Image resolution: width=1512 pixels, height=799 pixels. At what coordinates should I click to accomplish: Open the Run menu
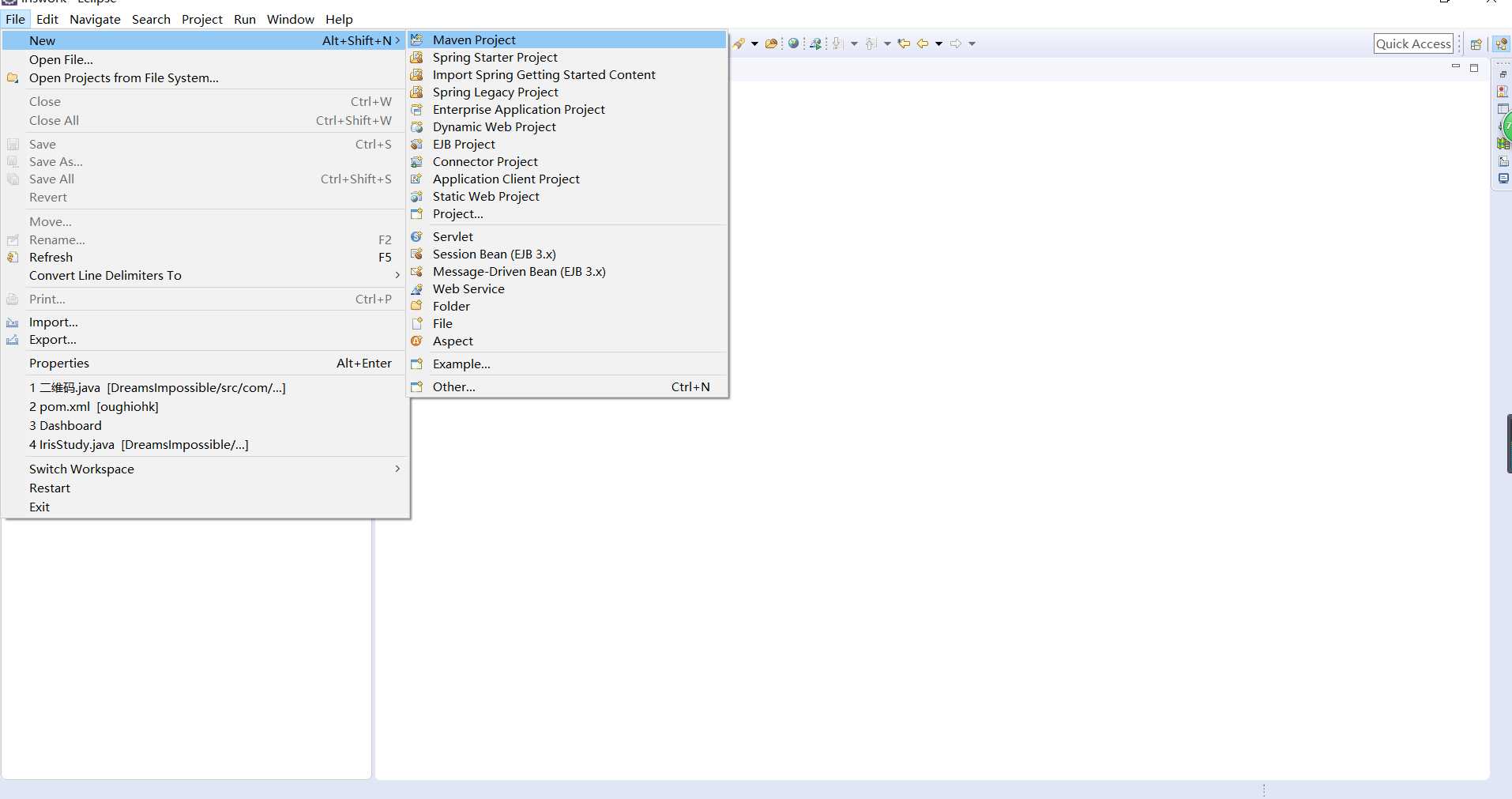click(245, 19)
